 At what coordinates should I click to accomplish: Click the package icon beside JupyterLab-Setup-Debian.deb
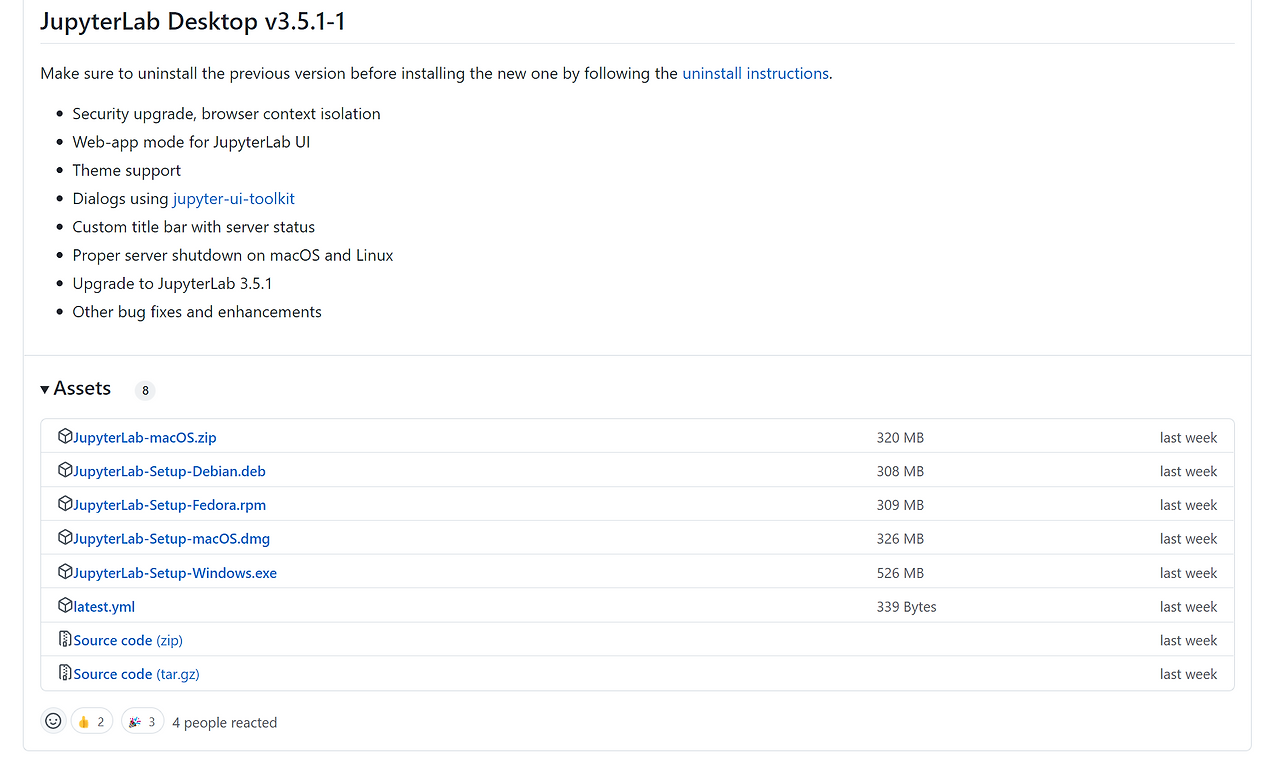(x=64, y=470)
